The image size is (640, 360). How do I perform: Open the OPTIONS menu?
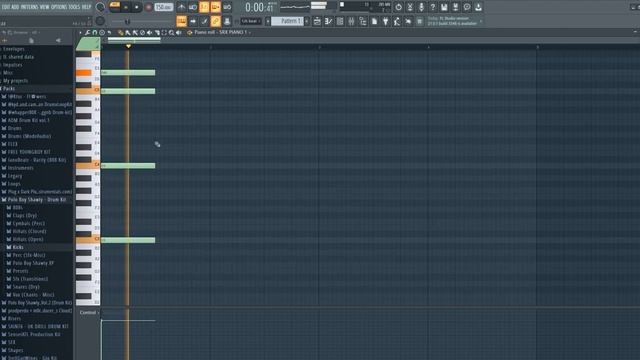(x=59, y=7)
